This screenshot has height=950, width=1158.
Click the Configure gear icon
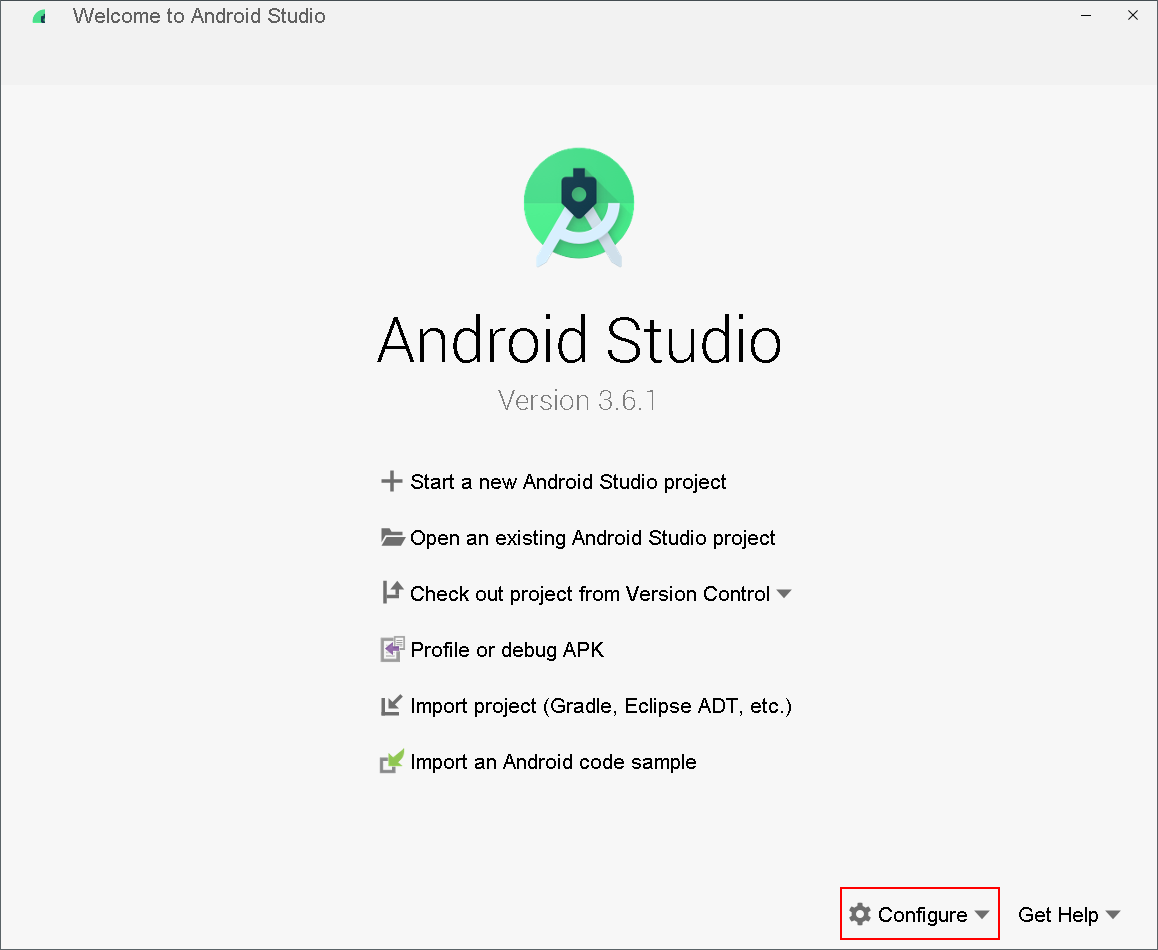point(860,914)
